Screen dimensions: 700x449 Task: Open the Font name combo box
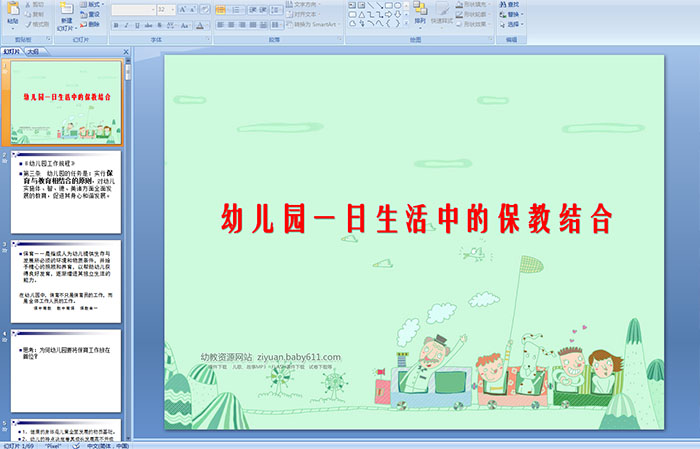(x=133, y=10)
